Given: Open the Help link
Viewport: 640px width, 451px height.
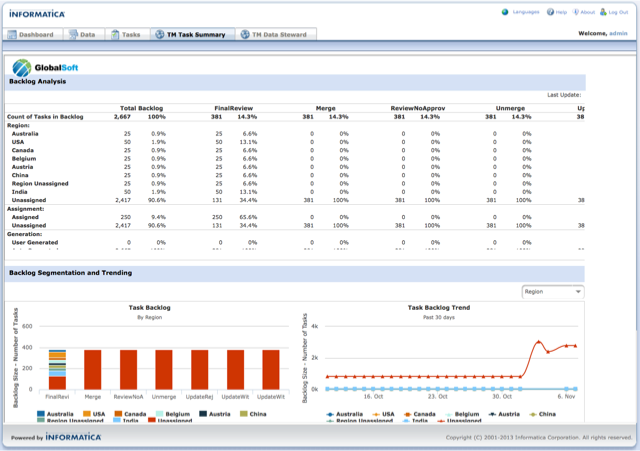Looking at the screenshot, I should (561, 12).
